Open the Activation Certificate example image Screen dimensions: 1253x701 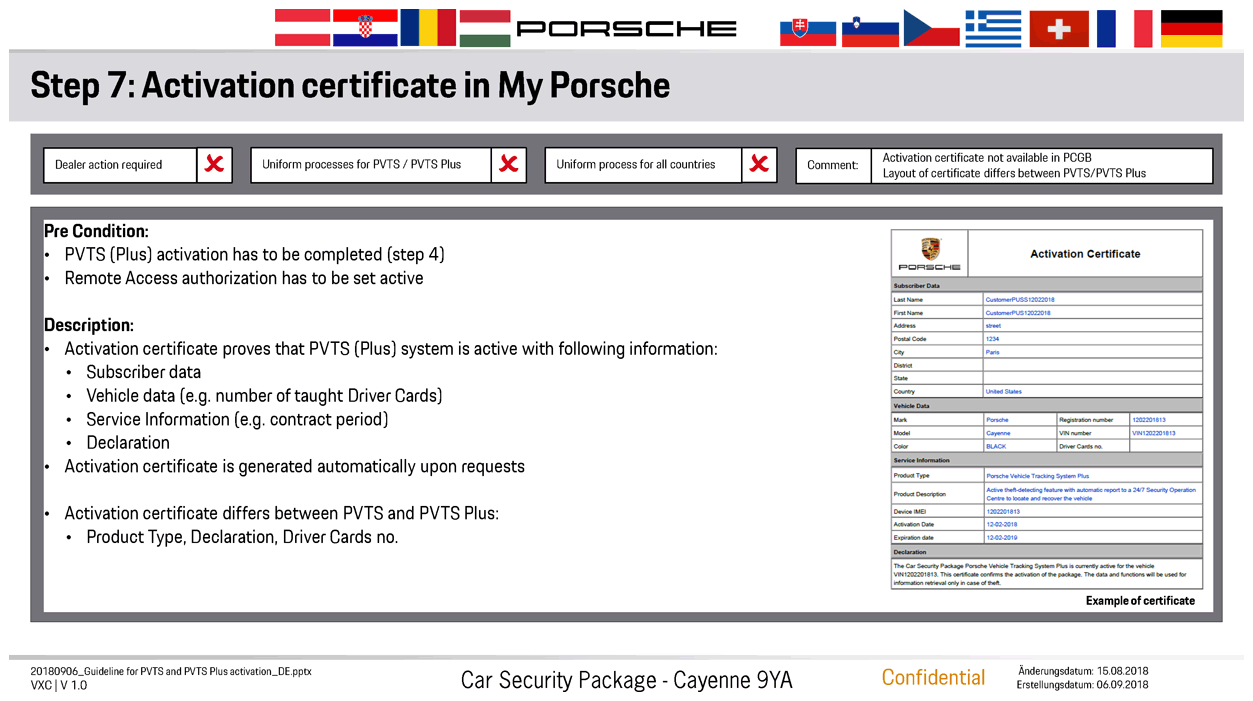coord(1047,410)
